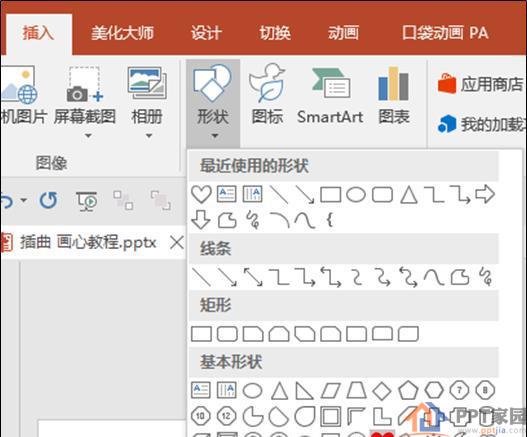Pick the oval in recently used shapes
This screenshot has height=437, width=527.
[x=356, y=195]
